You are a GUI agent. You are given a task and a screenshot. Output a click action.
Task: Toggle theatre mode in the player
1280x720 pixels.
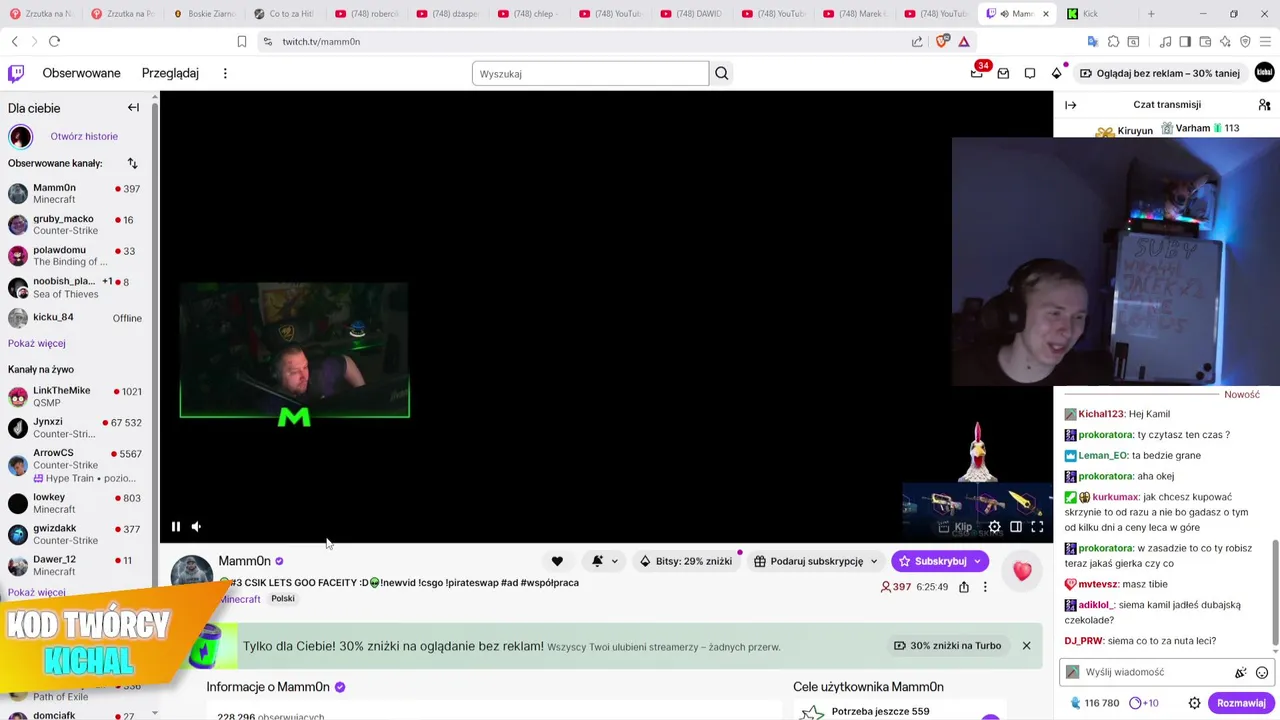[x=1016, y=527]
